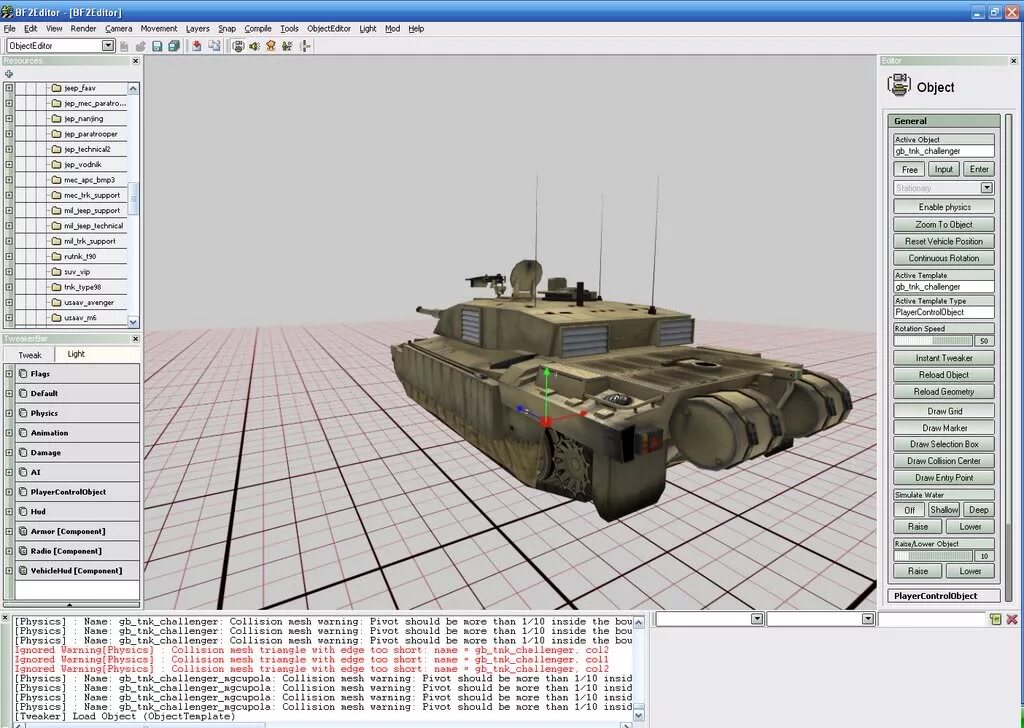Viewport: 1024px width, 728px height.
Task: Toggle Continuous Rotation
Action: pyautogui.click(x=944, y=258)
